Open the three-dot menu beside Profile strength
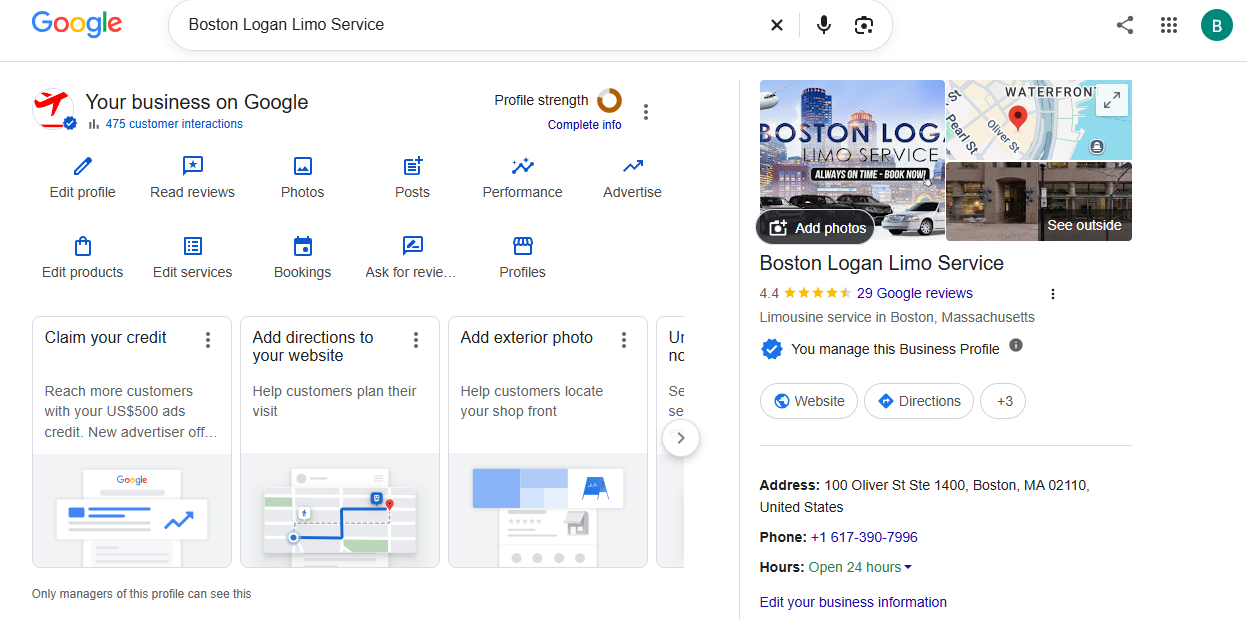1247x620 pixels. [646, 111]
